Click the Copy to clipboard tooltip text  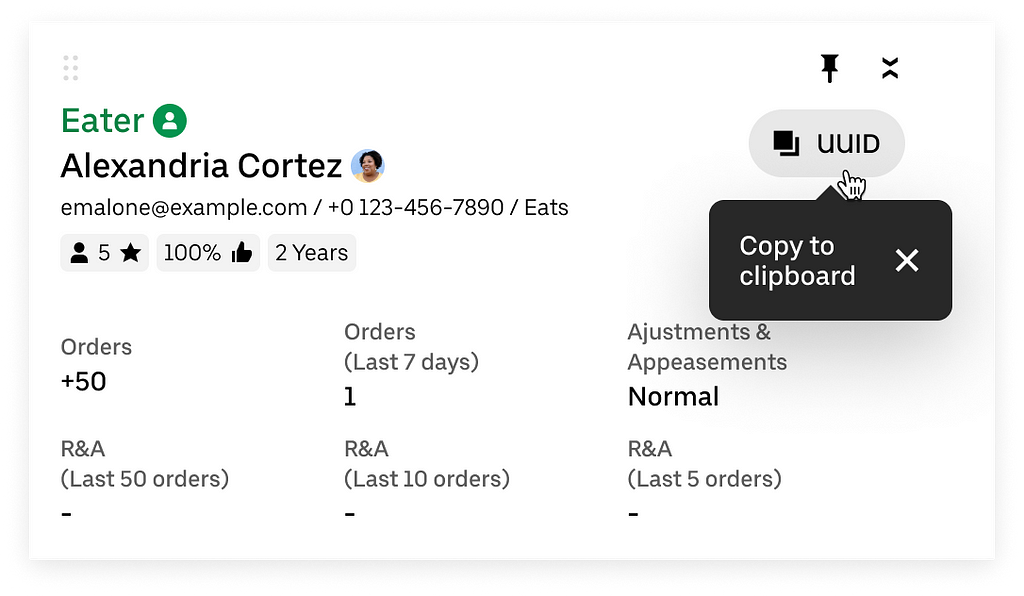click(797, 260)
